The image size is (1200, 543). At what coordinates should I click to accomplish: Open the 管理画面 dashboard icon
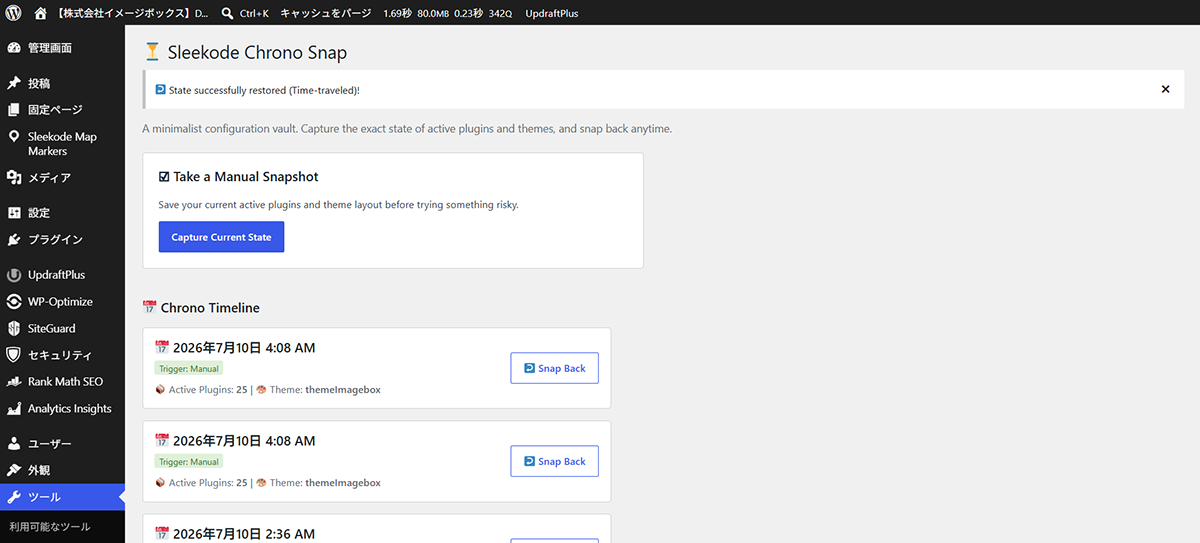14,48
